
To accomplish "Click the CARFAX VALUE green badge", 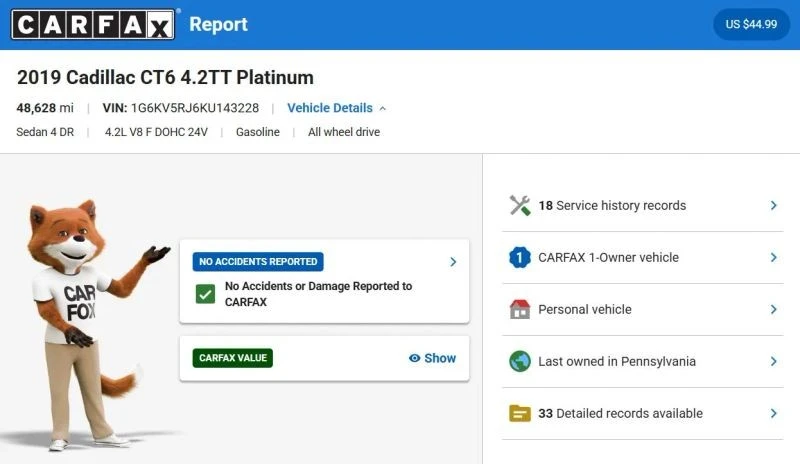I will pos(233,358).
